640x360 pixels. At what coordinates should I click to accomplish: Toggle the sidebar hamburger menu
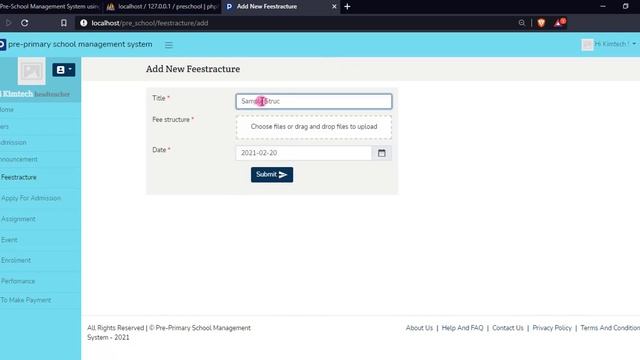(x=169, y=45)
